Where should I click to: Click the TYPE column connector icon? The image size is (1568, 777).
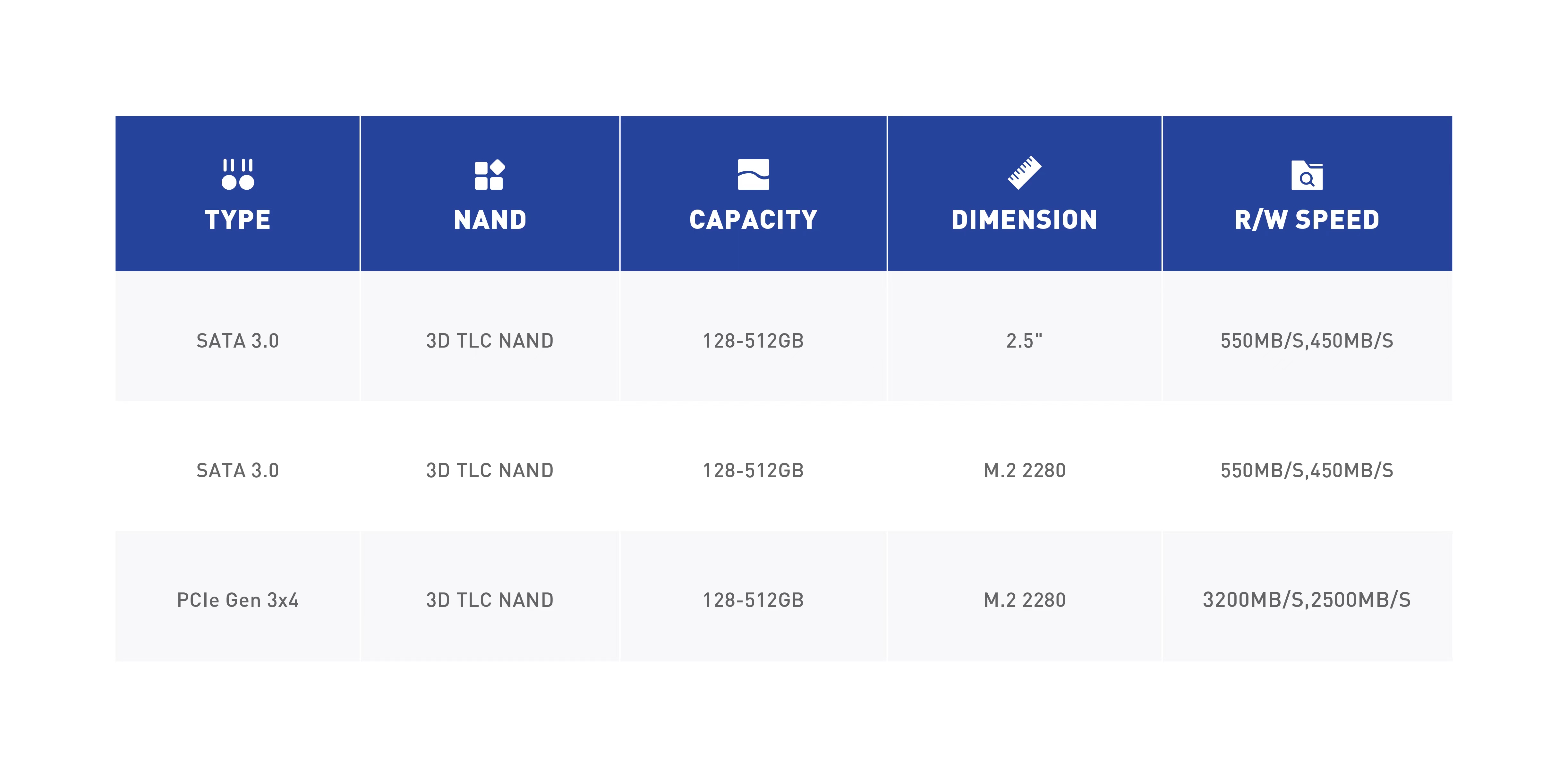237,174
